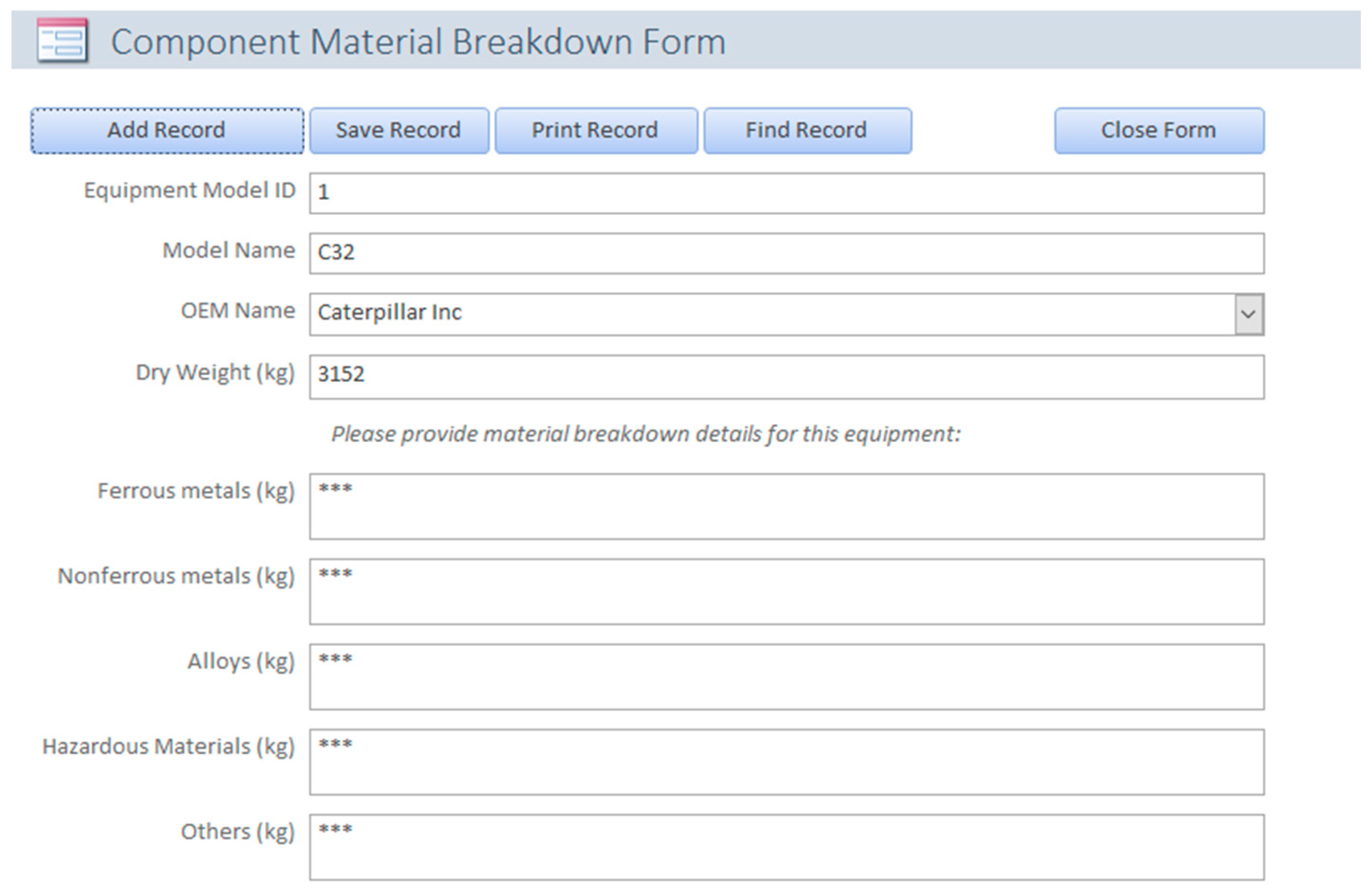Select the Hazardous Materials (kg) field
Screen dimensions: 1372x896
point(786,762)
